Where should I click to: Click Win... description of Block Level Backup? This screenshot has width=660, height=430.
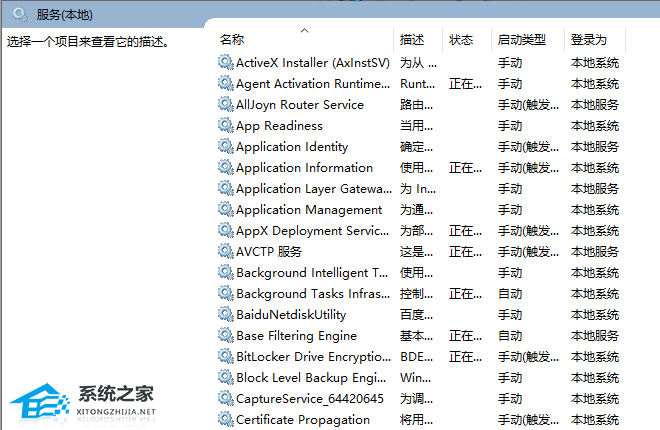(415, 378)
